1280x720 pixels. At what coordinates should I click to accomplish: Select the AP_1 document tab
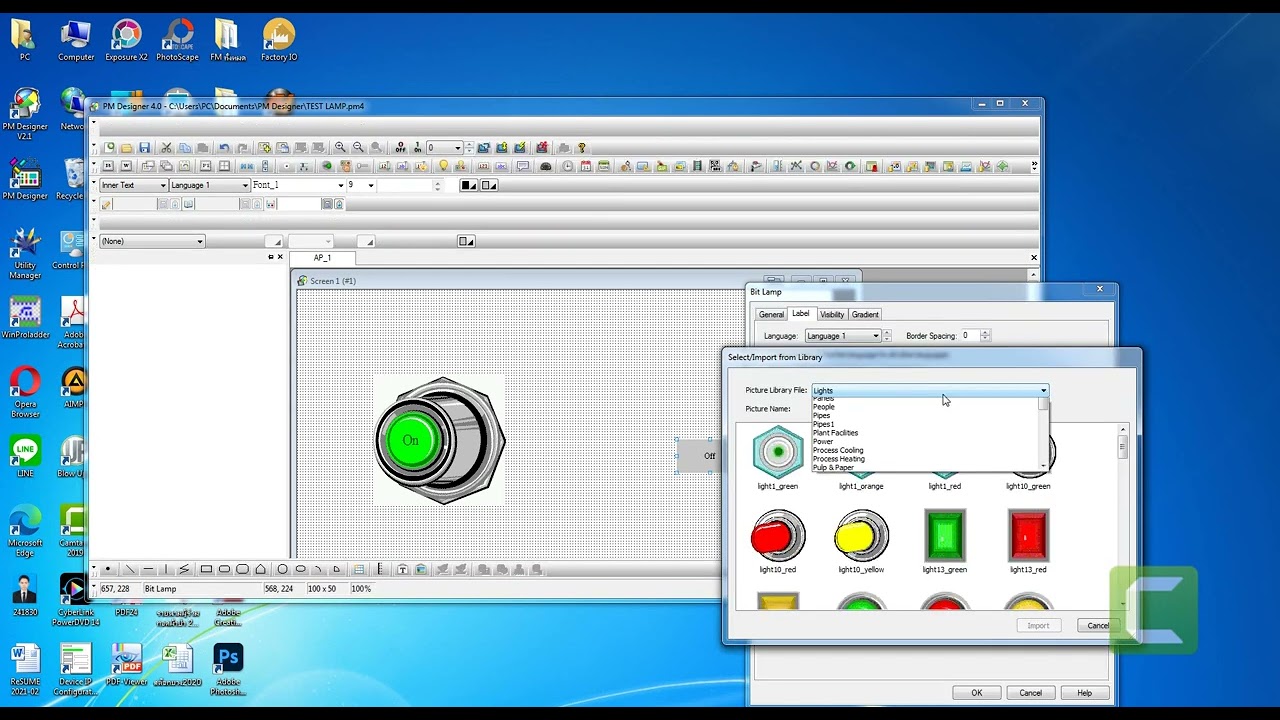pyautogui.click(x=322, y=258)
